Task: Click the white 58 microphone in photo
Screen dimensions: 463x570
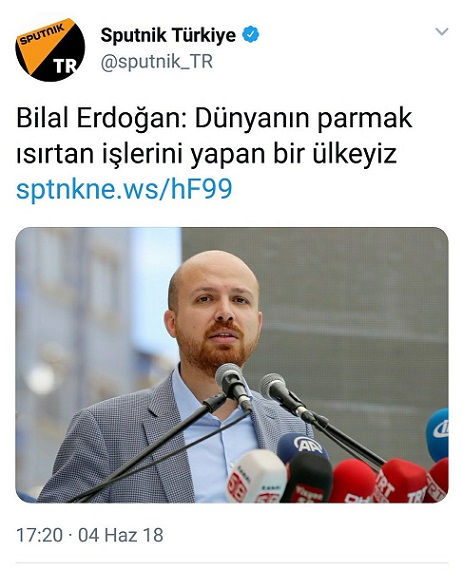Action: 256,476
